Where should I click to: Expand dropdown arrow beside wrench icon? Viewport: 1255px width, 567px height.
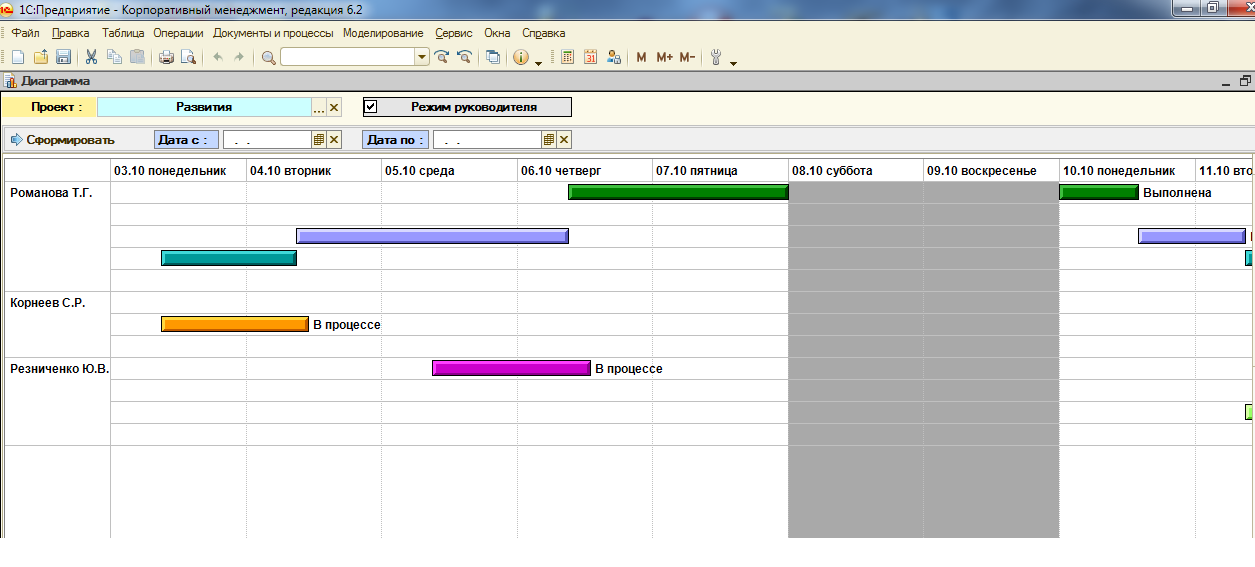point(733,63)
